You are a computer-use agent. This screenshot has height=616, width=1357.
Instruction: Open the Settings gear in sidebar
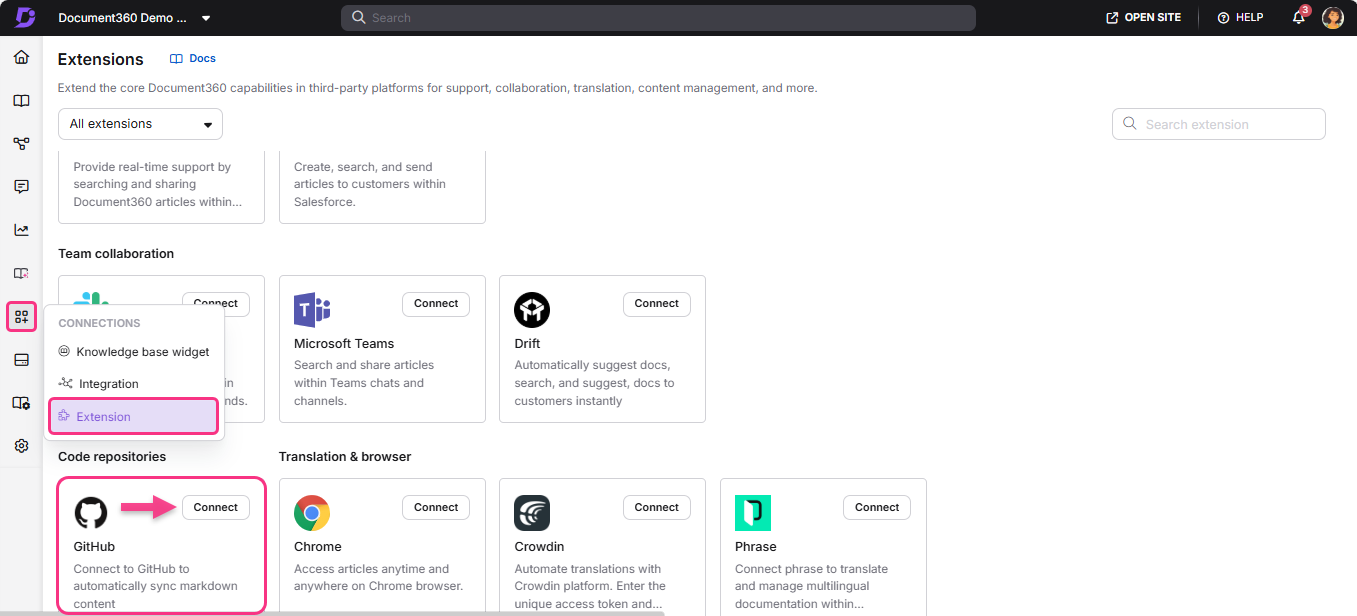pos(21,445)
